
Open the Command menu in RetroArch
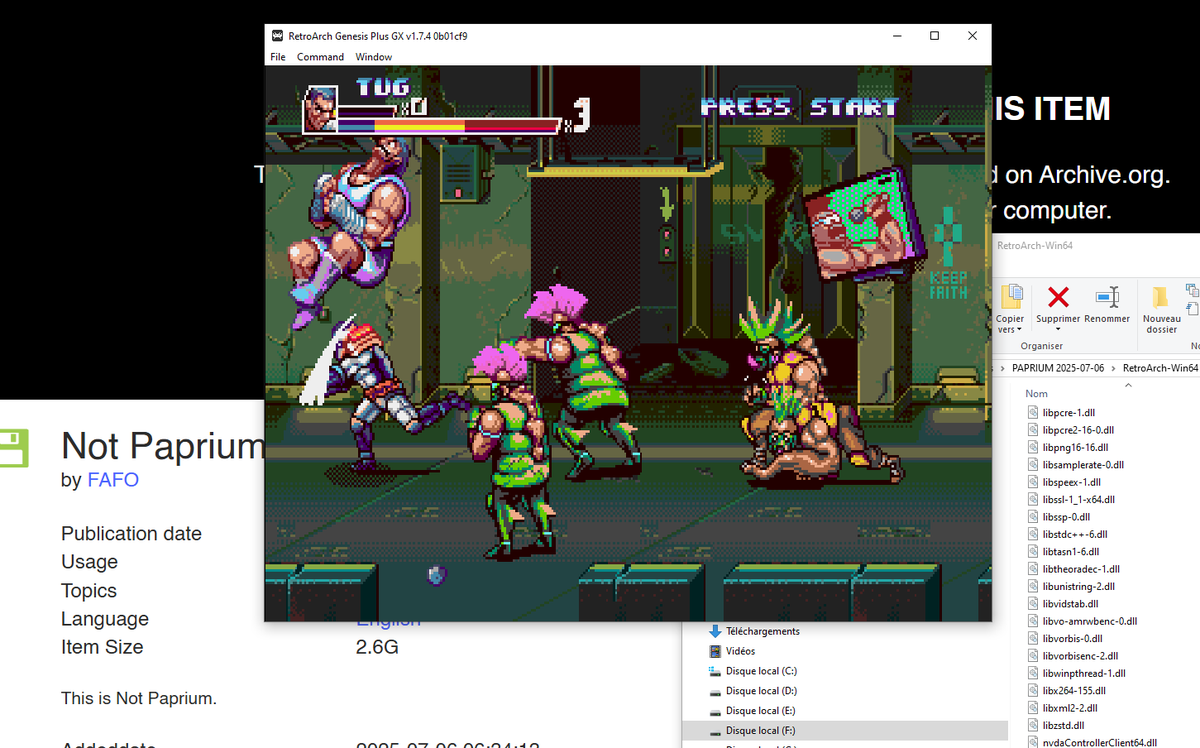click(320, 57)
